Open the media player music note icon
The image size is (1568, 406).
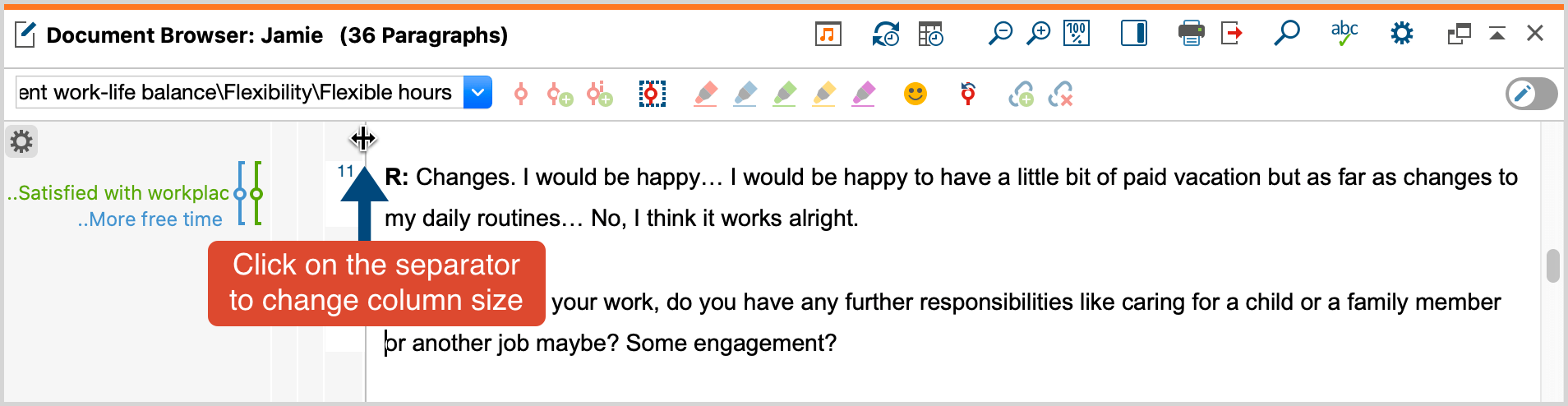(828, 34)
